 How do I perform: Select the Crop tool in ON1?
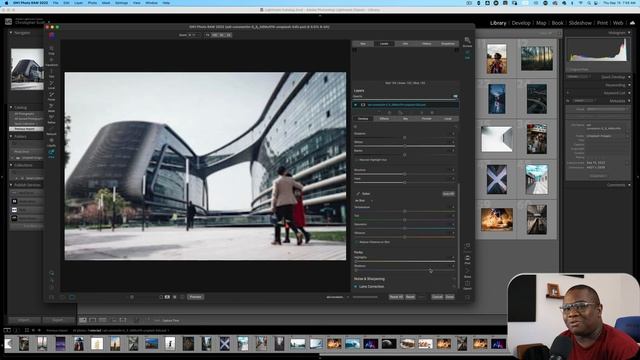coord(51,50)
